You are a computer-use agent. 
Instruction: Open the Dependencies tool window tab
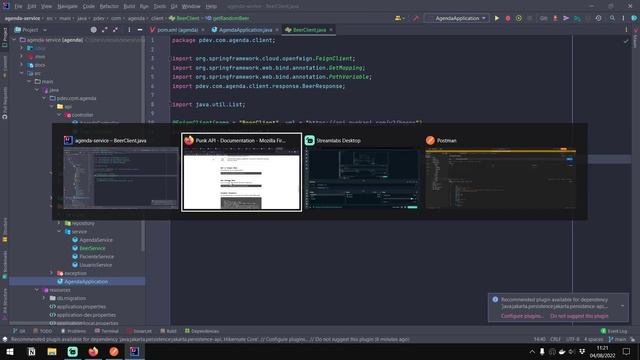click(202, 331)
